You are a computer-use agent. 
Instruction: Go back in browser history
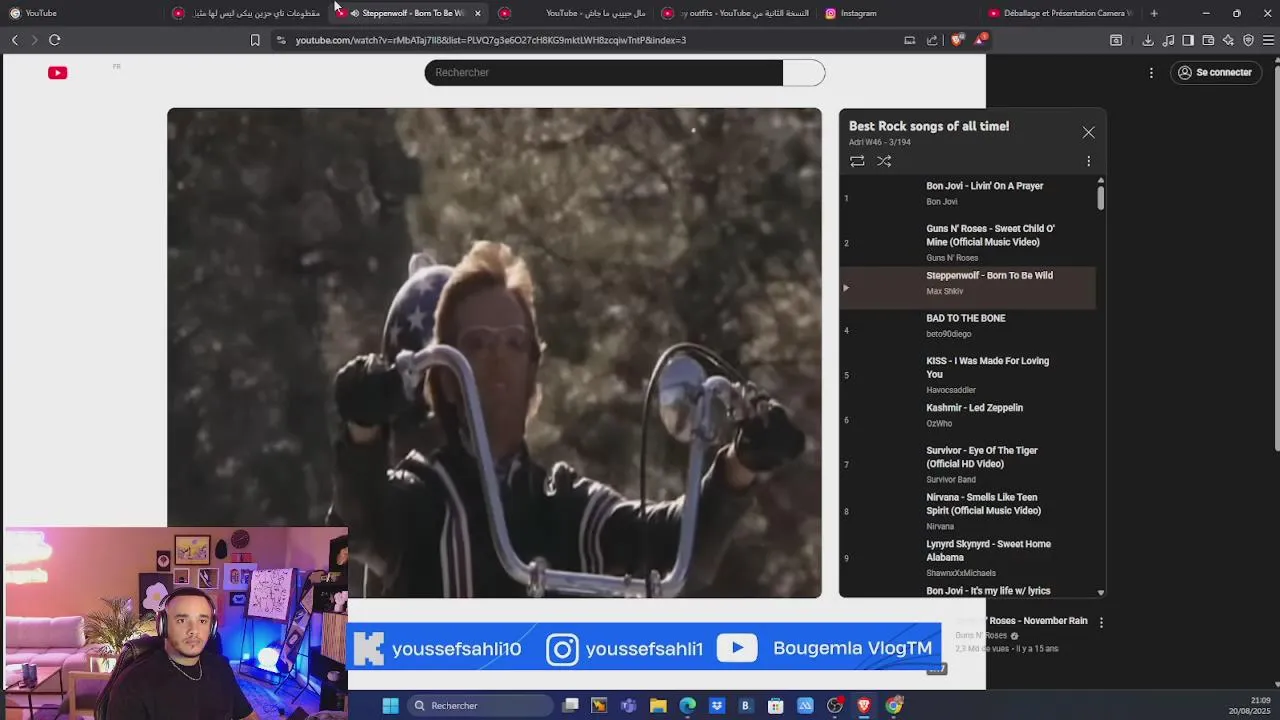point(15,40)
